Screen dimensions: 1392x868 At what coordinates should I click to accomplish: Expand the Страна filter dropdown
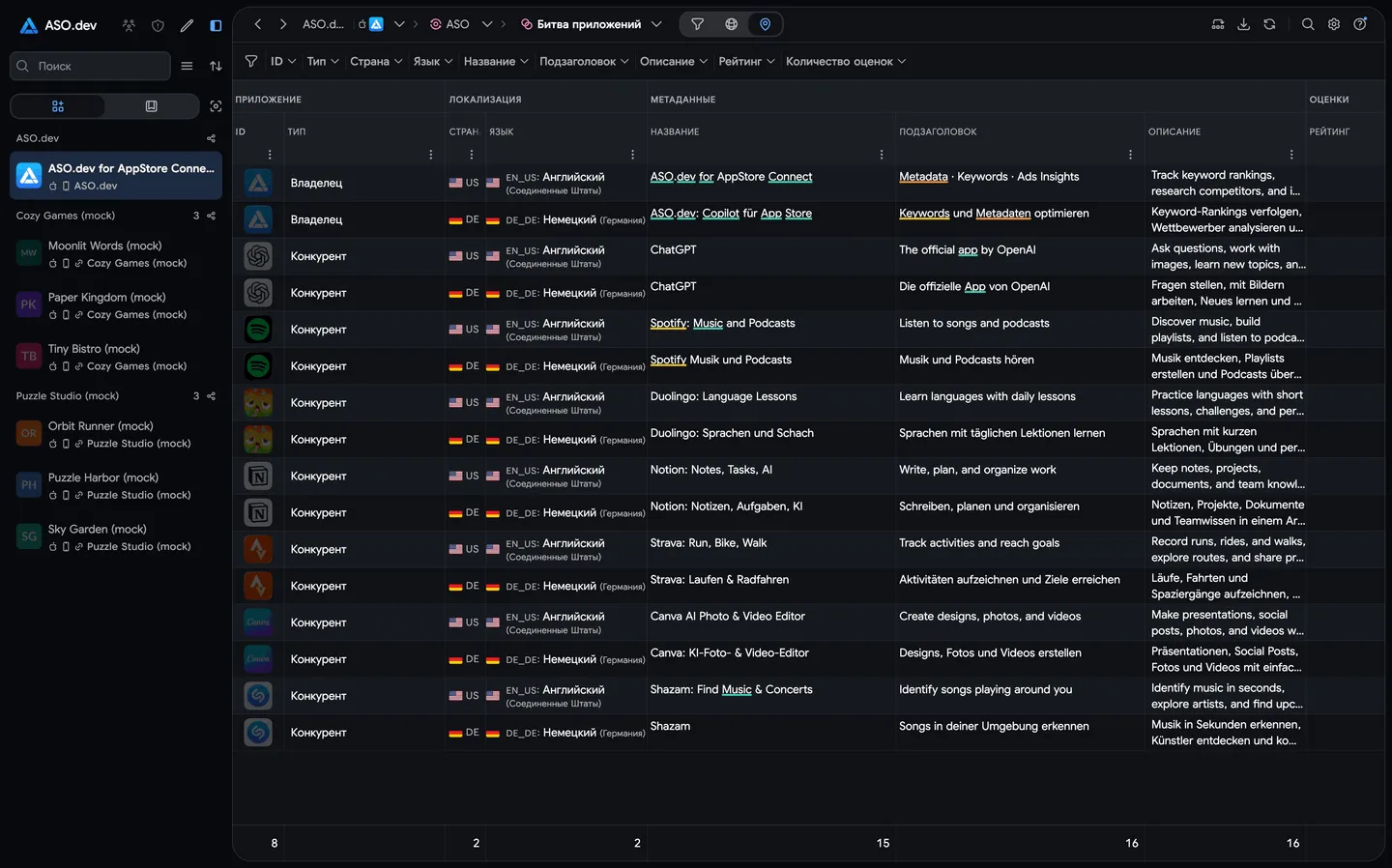376,61
